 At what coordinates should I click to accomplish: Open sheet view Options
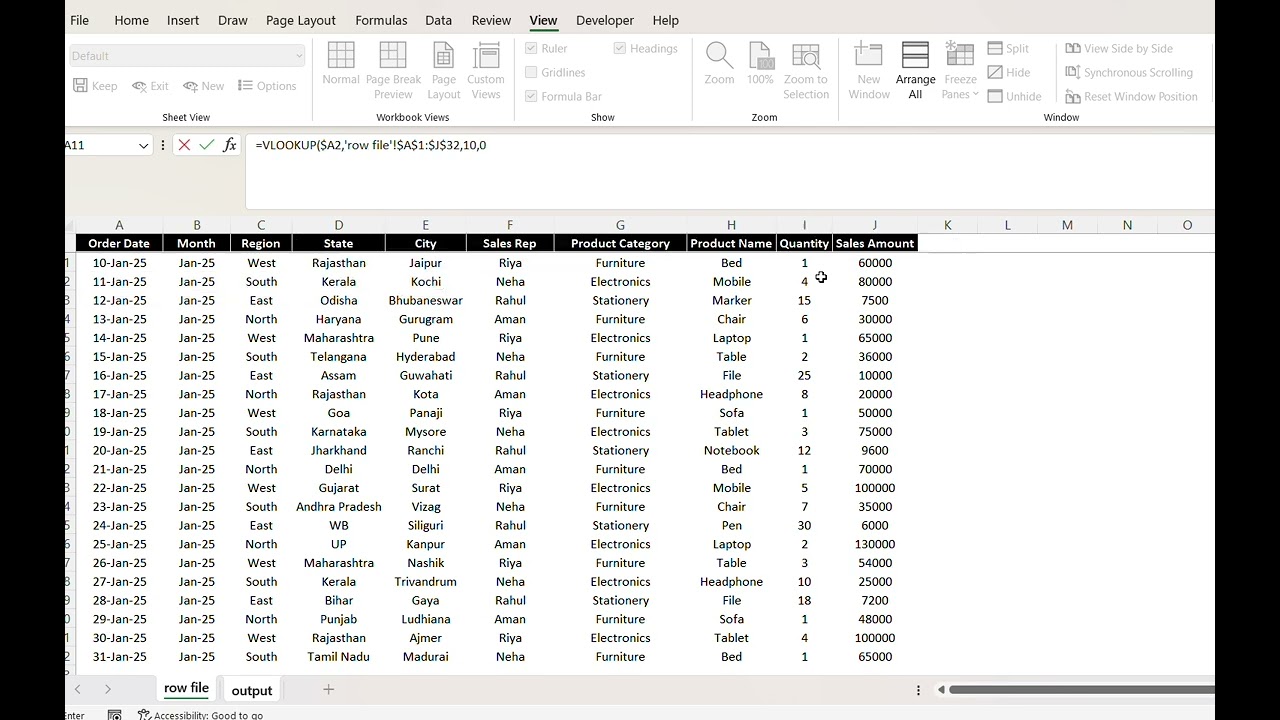pyautogui.click(x=267, y=86)
